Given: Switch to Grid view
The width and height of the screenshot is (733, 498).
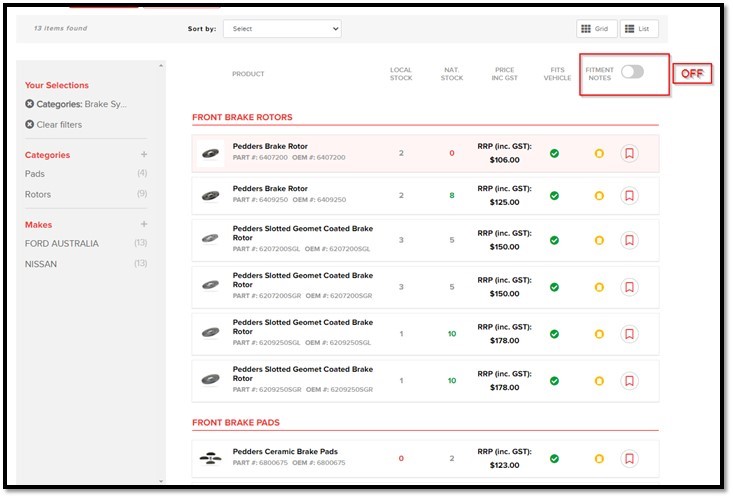Looking at the screenshot, I should click(596, 29).
